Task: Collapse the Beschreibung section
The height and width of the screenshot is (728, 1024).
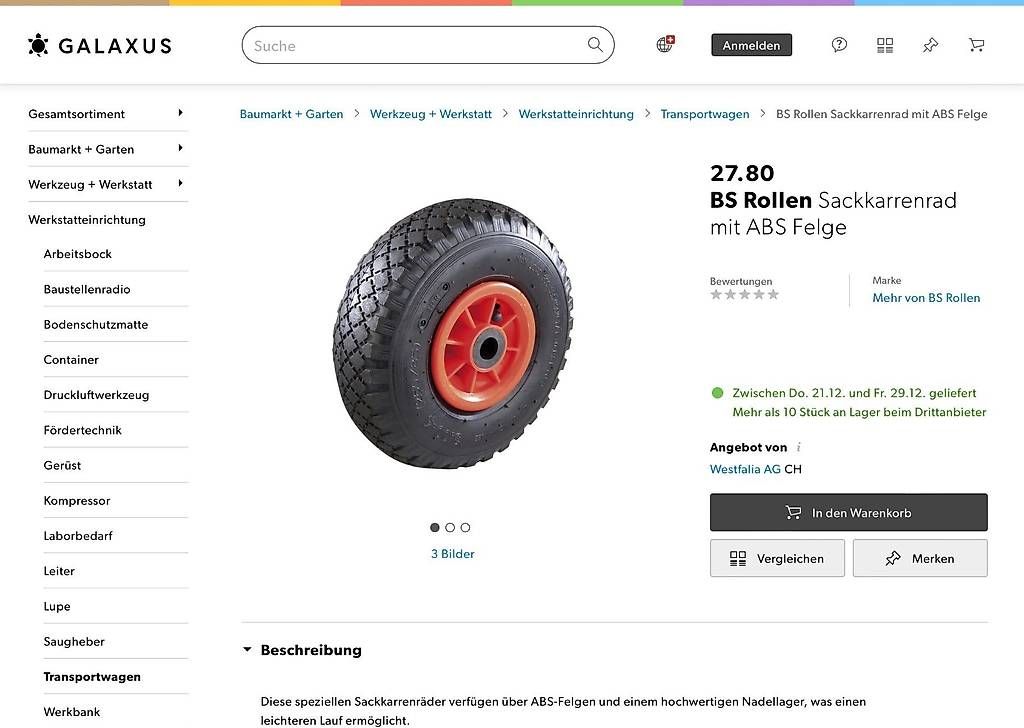Action: [248, 650]
